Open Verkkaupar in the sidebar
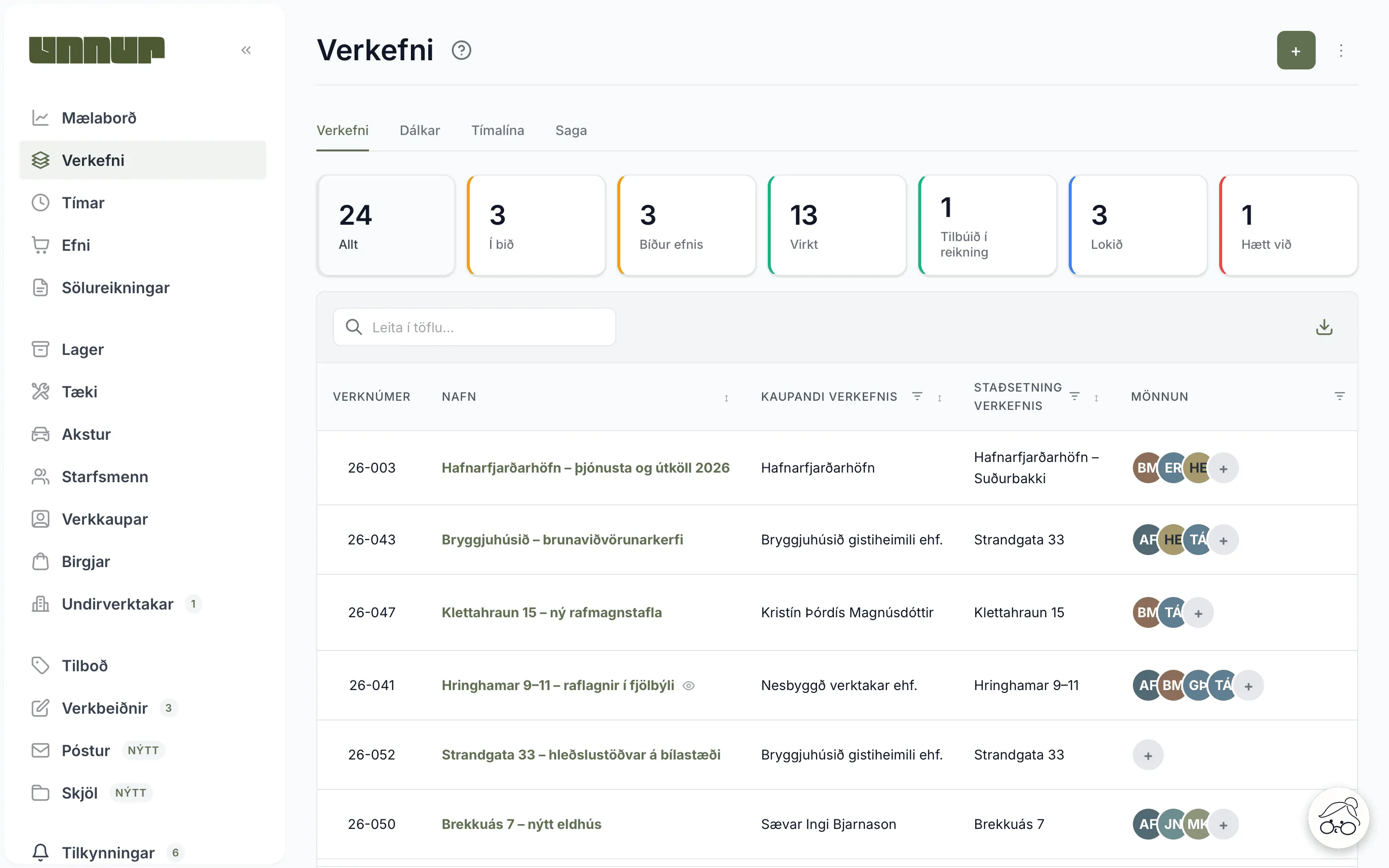Image resolution: width=1389 pixels, height=868 pixels. [x=142, y=519]
